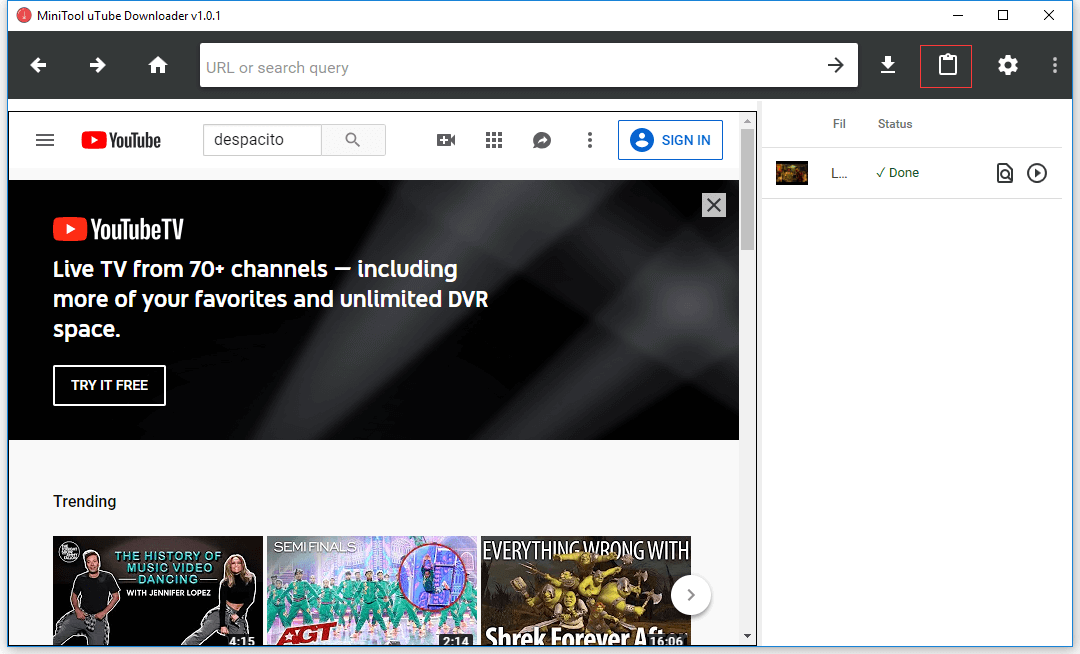The width and height of the screenshot is (1080, 654).
Task: Go back with the left arrow button
Action: pos(39,65)
